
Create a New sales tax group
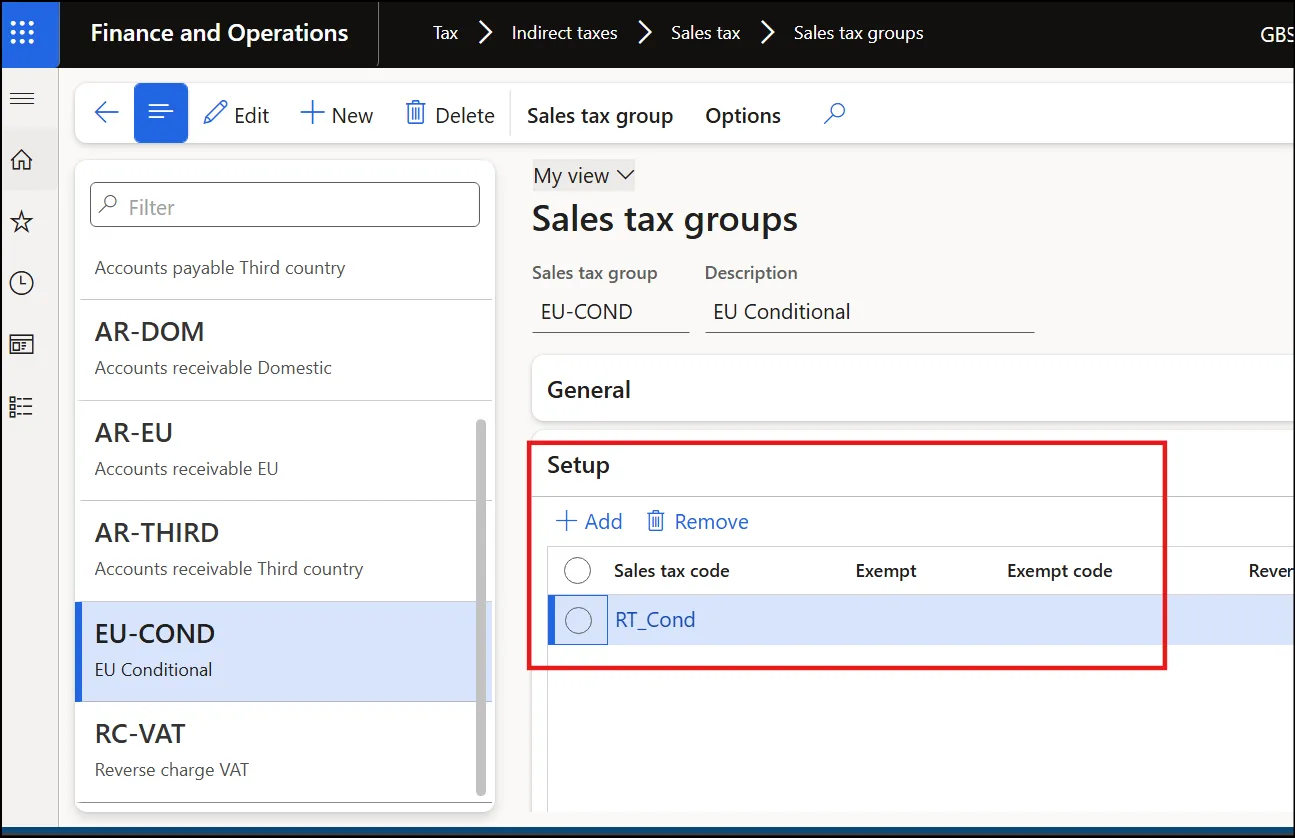click(337, 115)
